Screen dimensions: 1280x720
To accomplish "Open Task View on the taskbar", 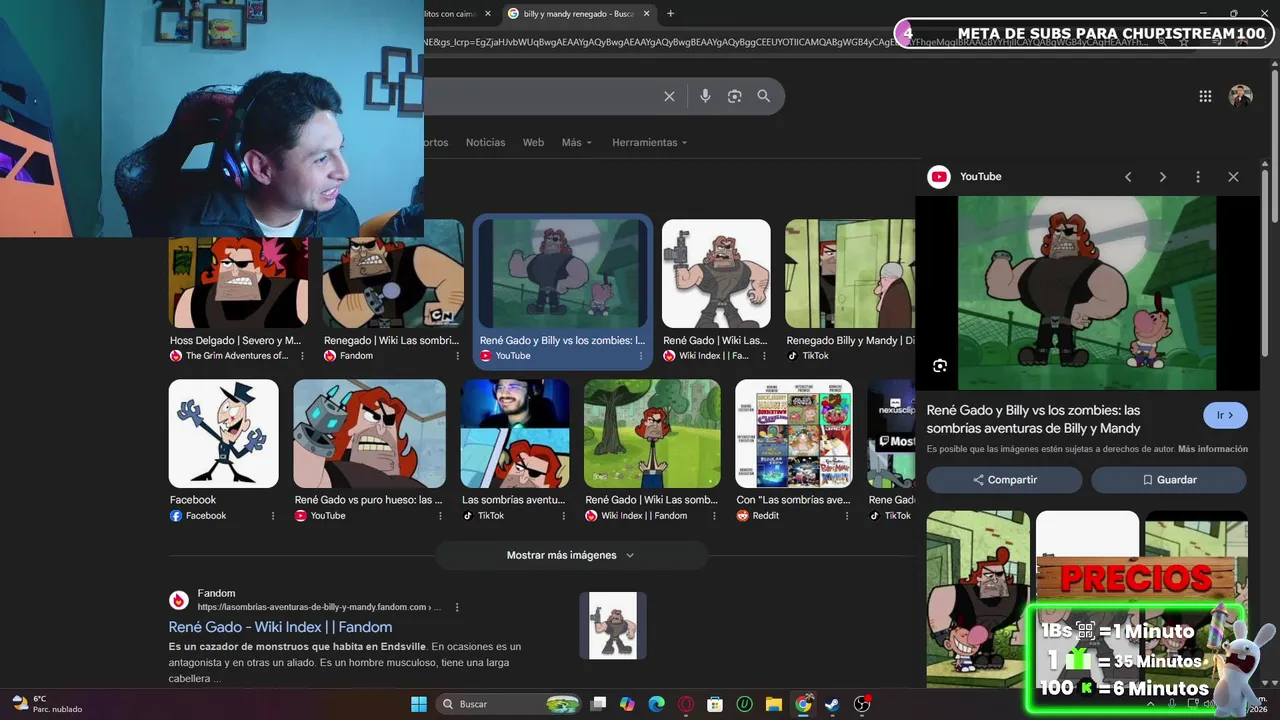I will coord(598,704).
